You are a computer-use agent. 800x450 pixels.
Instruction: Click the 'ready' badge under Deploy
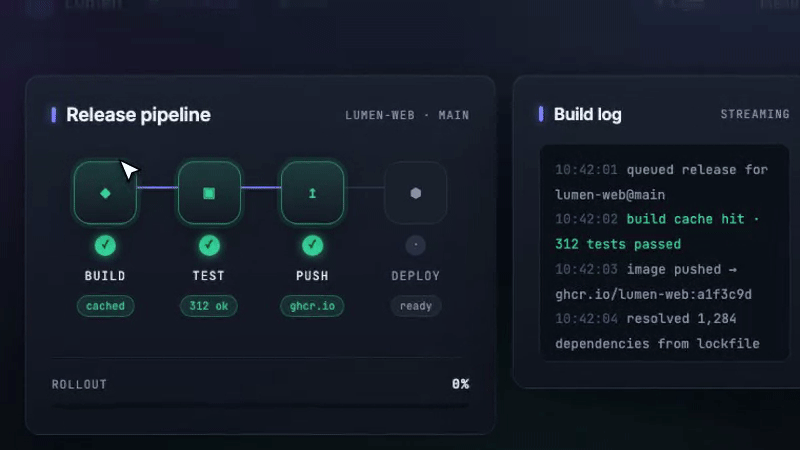tap(416, 306)
